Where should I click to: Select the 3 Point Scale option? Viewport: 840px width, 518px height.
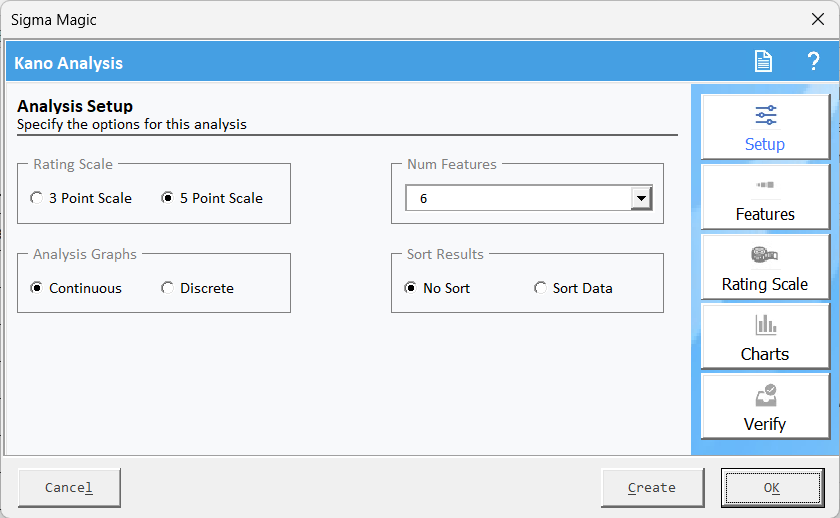point(37,198)
